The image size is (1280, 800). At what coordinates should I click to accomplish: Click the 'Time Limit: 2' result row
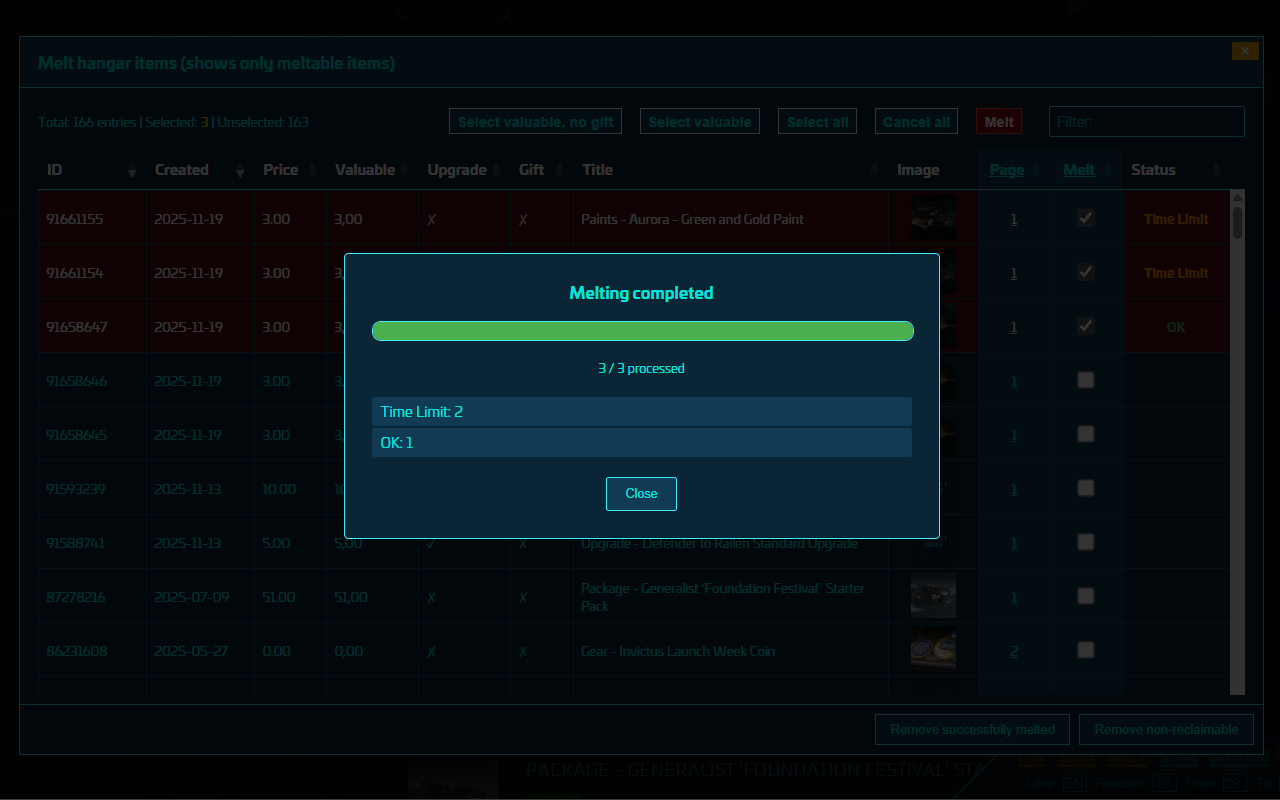point(642,412)
